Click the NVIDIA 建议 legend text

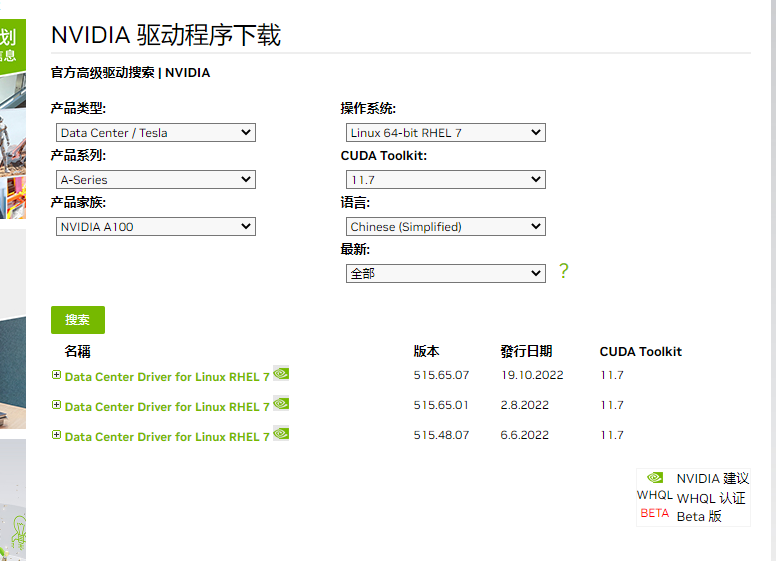coord(713,478)
